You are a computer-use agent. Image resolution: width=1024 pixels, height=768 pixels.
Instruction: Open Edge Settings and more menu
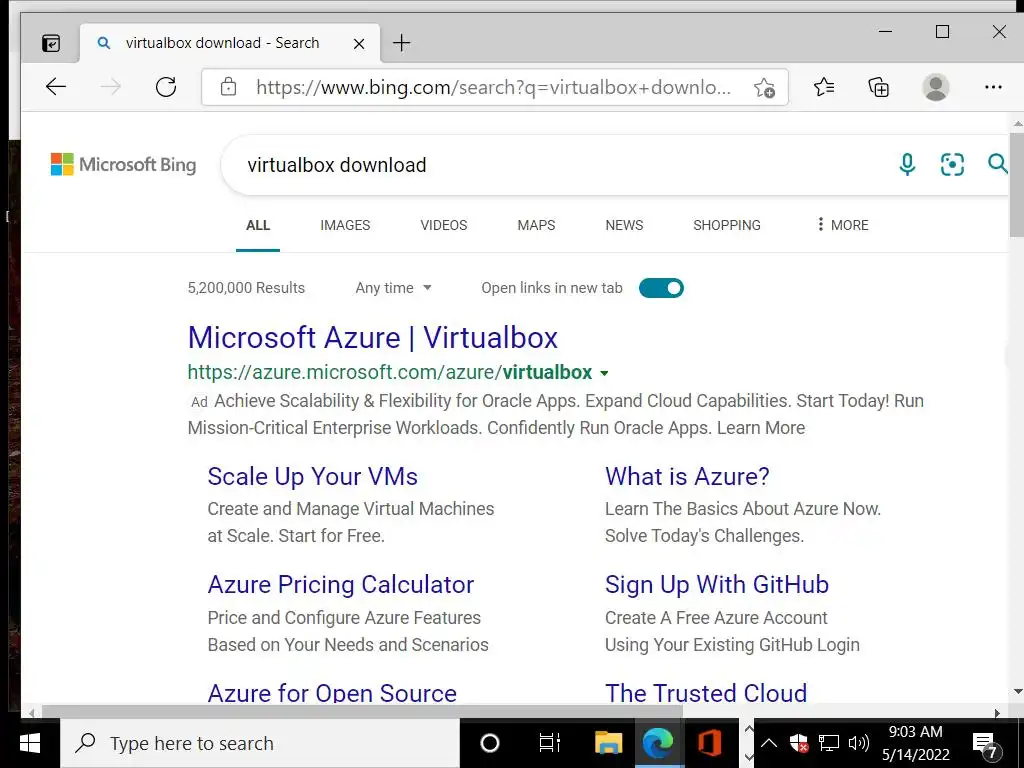click(x=993, y=87)
